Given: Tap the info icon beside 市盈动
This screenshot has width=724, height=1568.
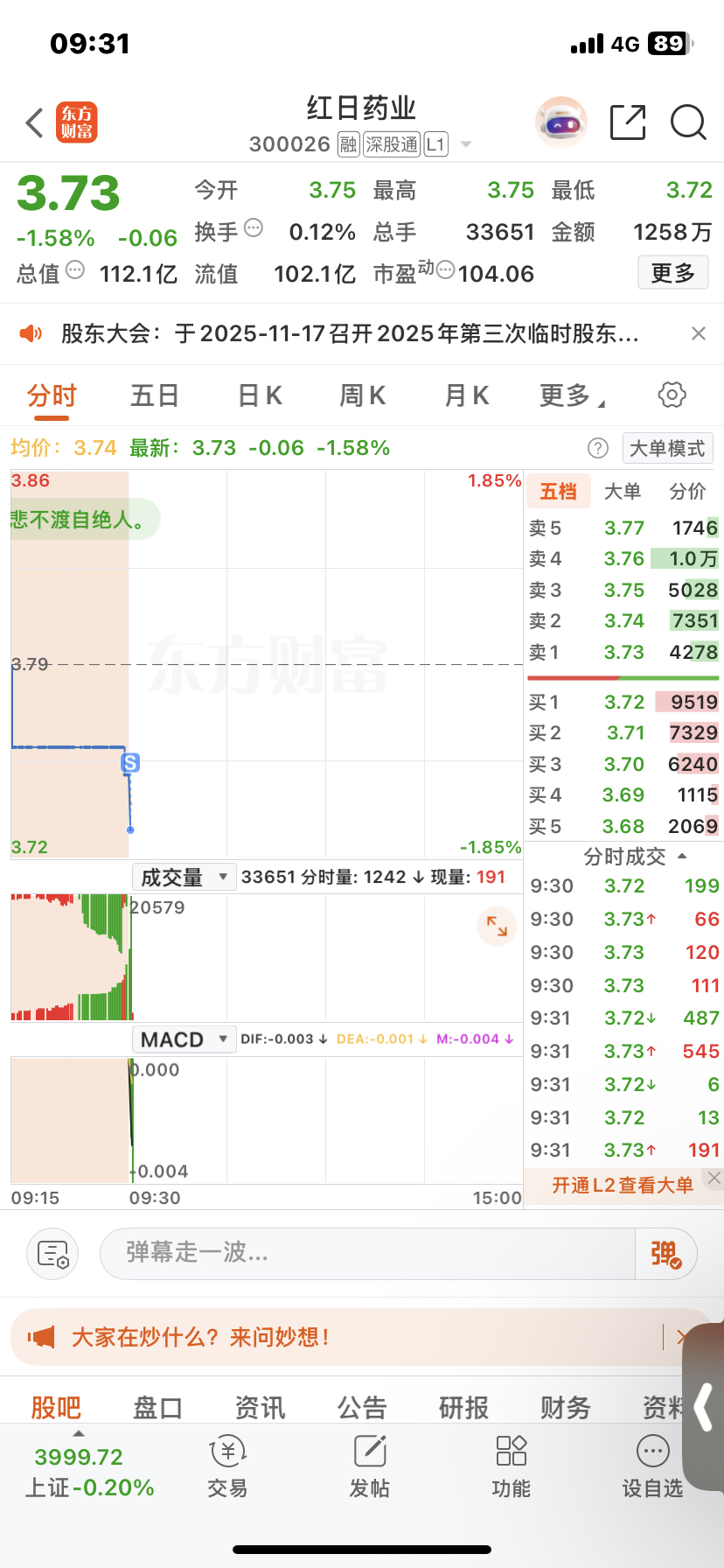Looking at the screenshot, I should (445, 269).
